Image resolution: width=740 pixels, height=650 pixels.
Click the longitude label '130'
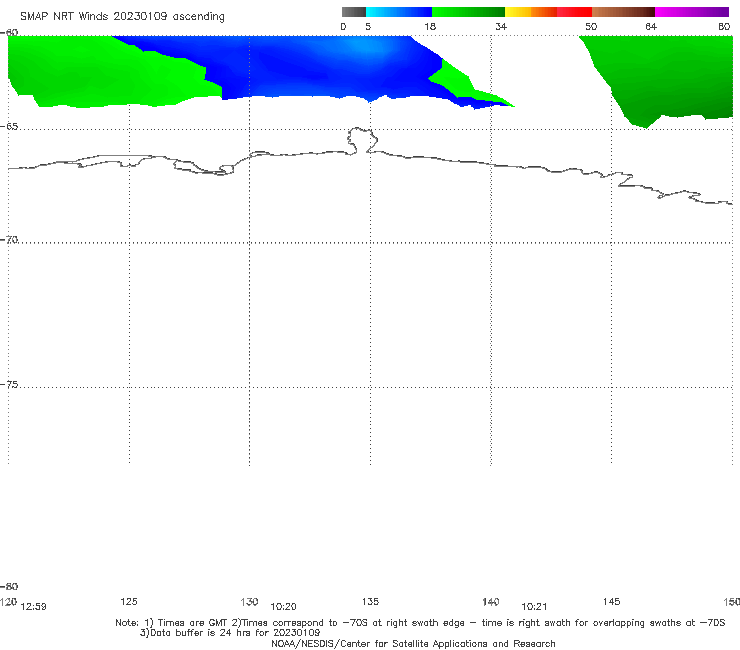(x=249, y=602)
